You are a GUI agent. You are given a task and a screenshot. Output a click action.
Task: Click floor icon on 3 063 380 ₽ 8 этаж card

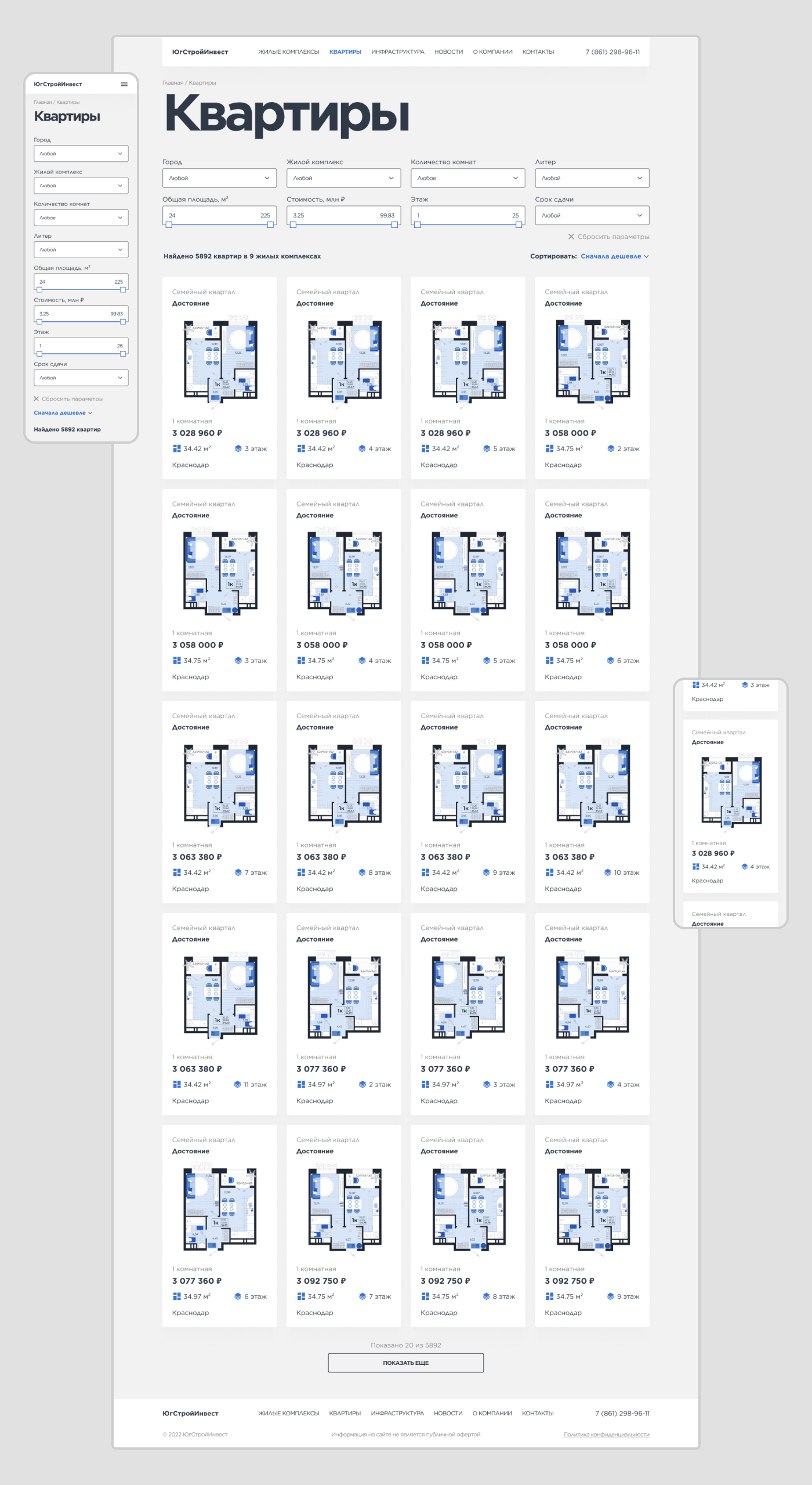[362, 872]
